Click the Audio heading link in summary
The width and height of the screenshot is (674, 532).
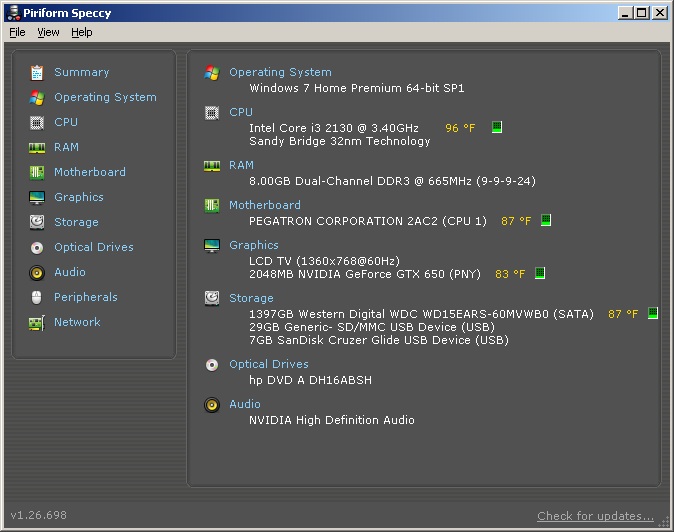245,404
